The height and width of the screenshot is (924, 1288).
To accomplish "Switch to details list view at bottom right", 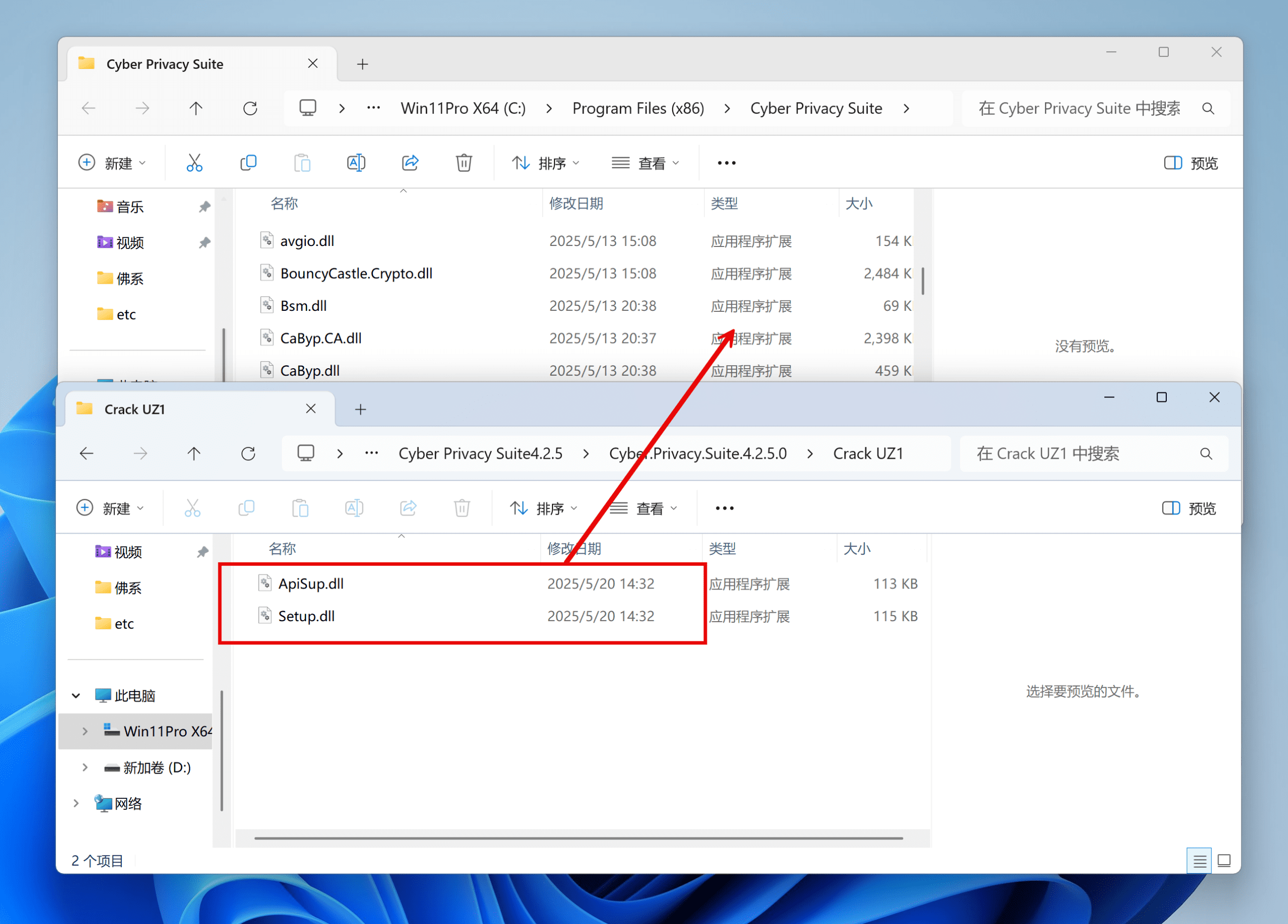I will [1199, 861].
